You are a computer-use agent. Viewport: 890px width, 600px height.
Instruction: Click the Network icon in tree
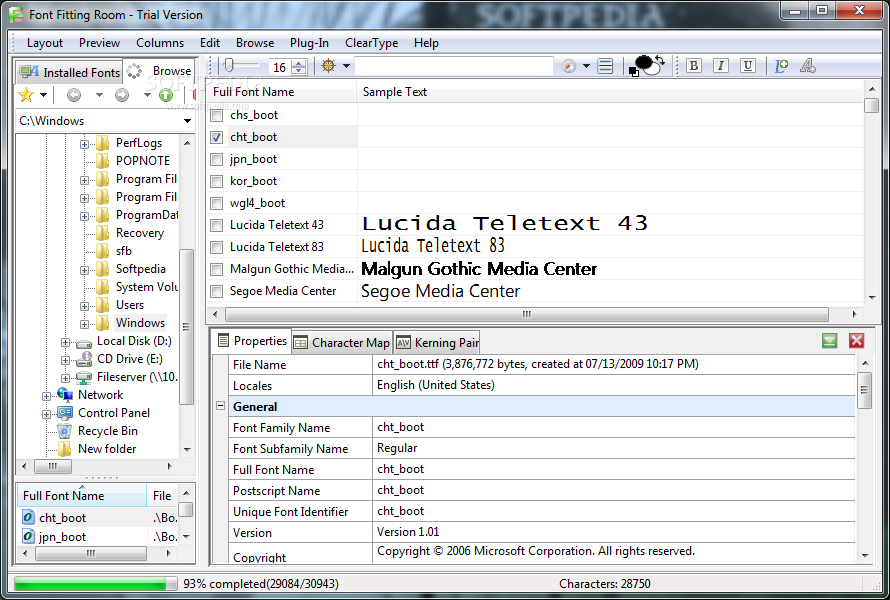tap(65, 395)
